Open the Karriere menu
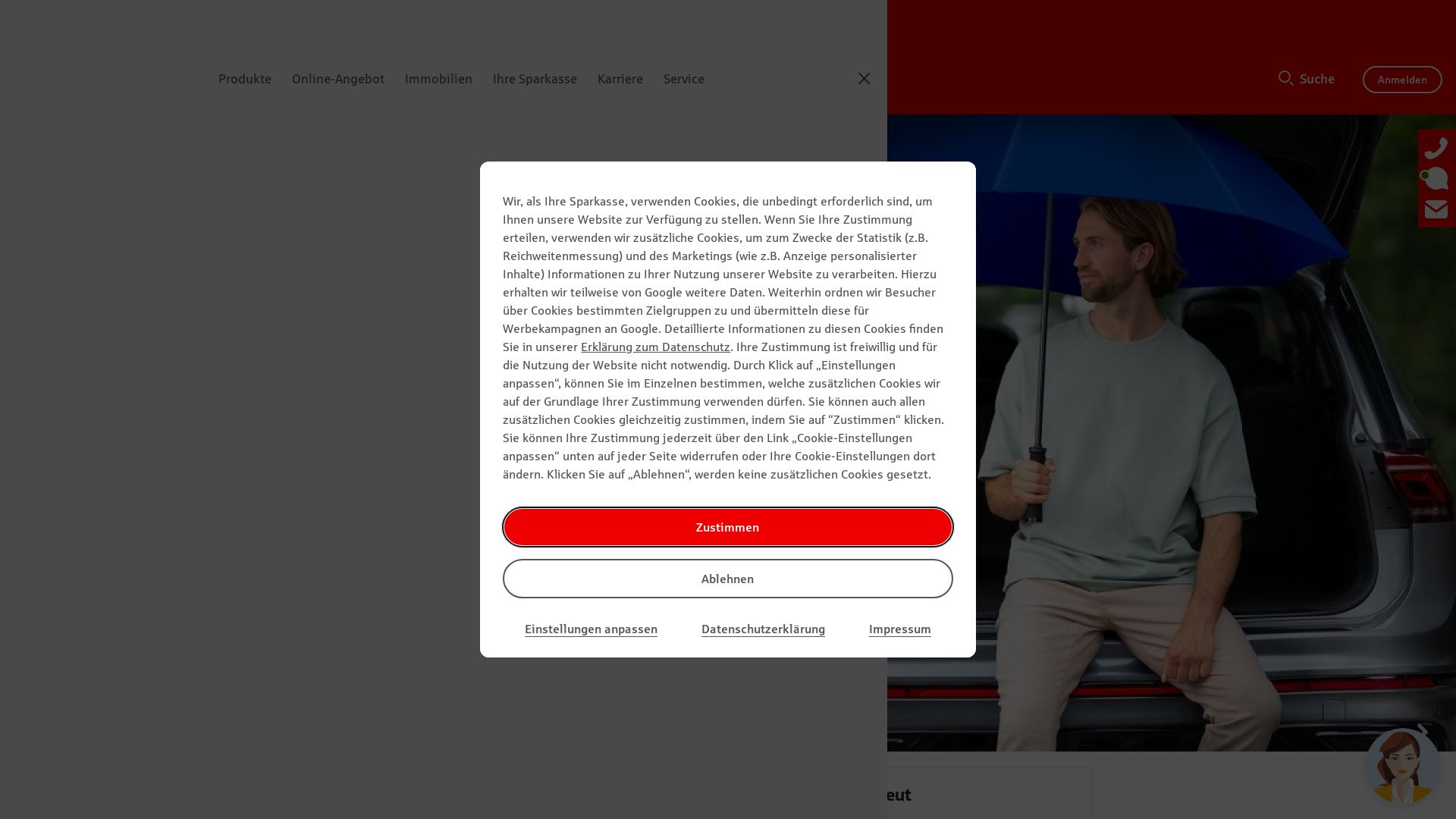Image resolution: width=1456 pixels, height=819 pixels. tap(620, 79)
